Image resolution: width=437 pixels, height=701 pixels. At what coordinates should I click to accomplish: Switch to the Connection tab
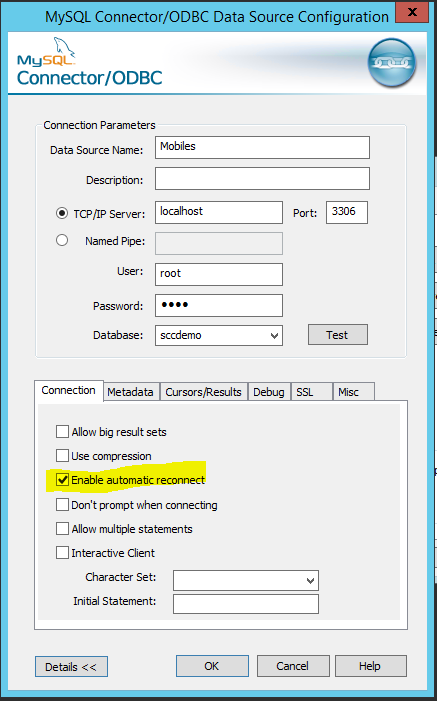(68, 391)
